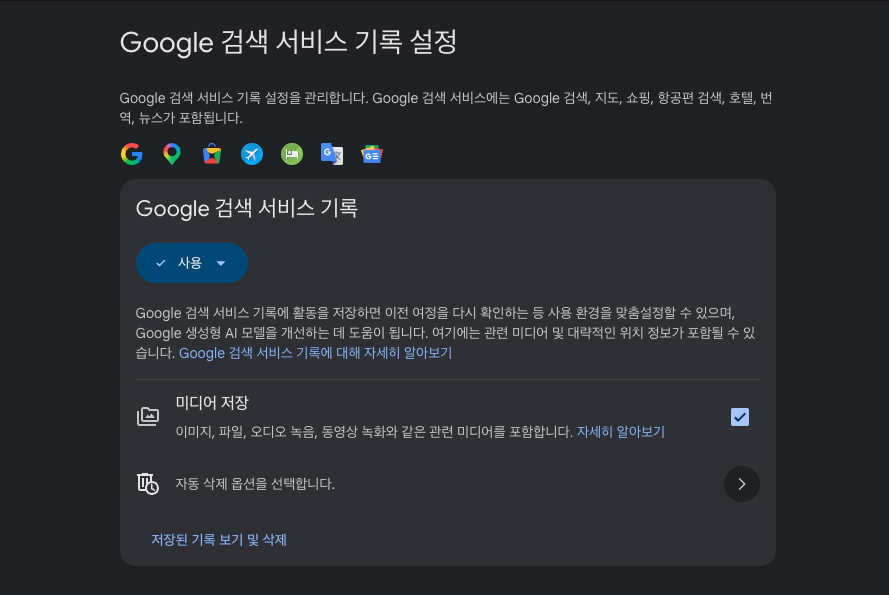Click 'Google 검색 서비스 기록 설정' page title

click(288, 42)
